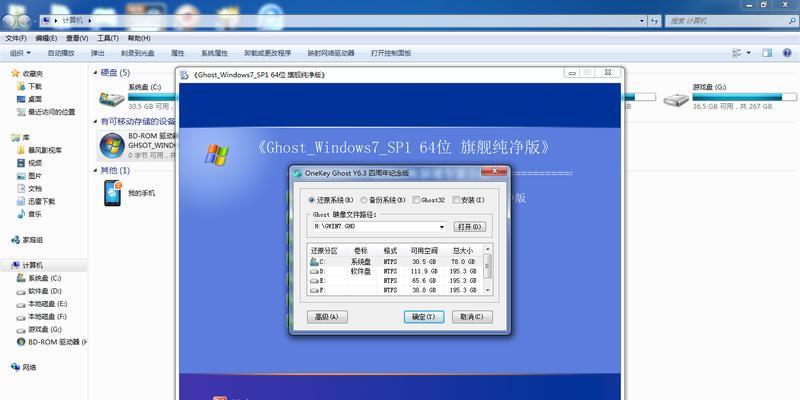Viewport: 800px width, 400px height.
Task: Collapse the 有可移动存储的设备 group
Action: pyautogui.click(x=95, y=122)
